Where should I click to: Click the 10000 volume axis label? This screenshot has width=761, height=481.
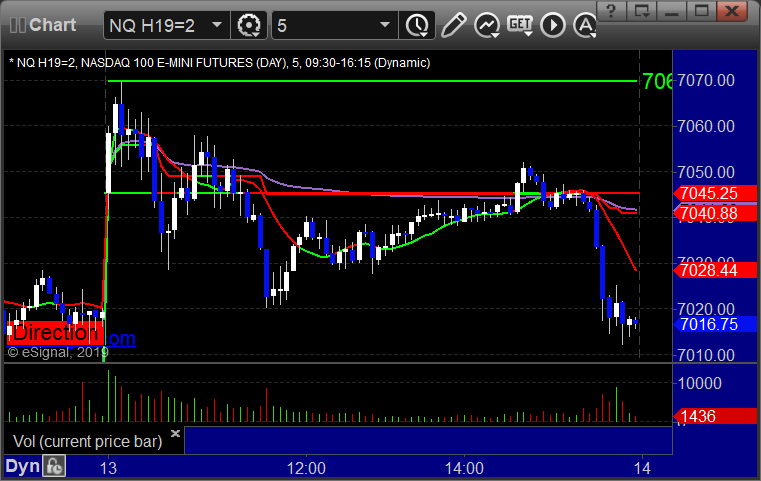[699, 383]
